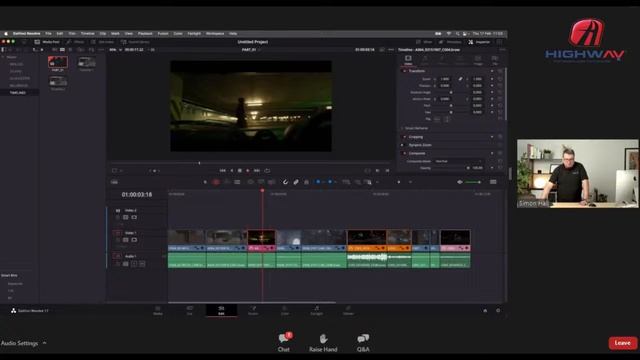Jump to the first frame
The height and width of the screenshot is (360, 640).
(222, 171)
